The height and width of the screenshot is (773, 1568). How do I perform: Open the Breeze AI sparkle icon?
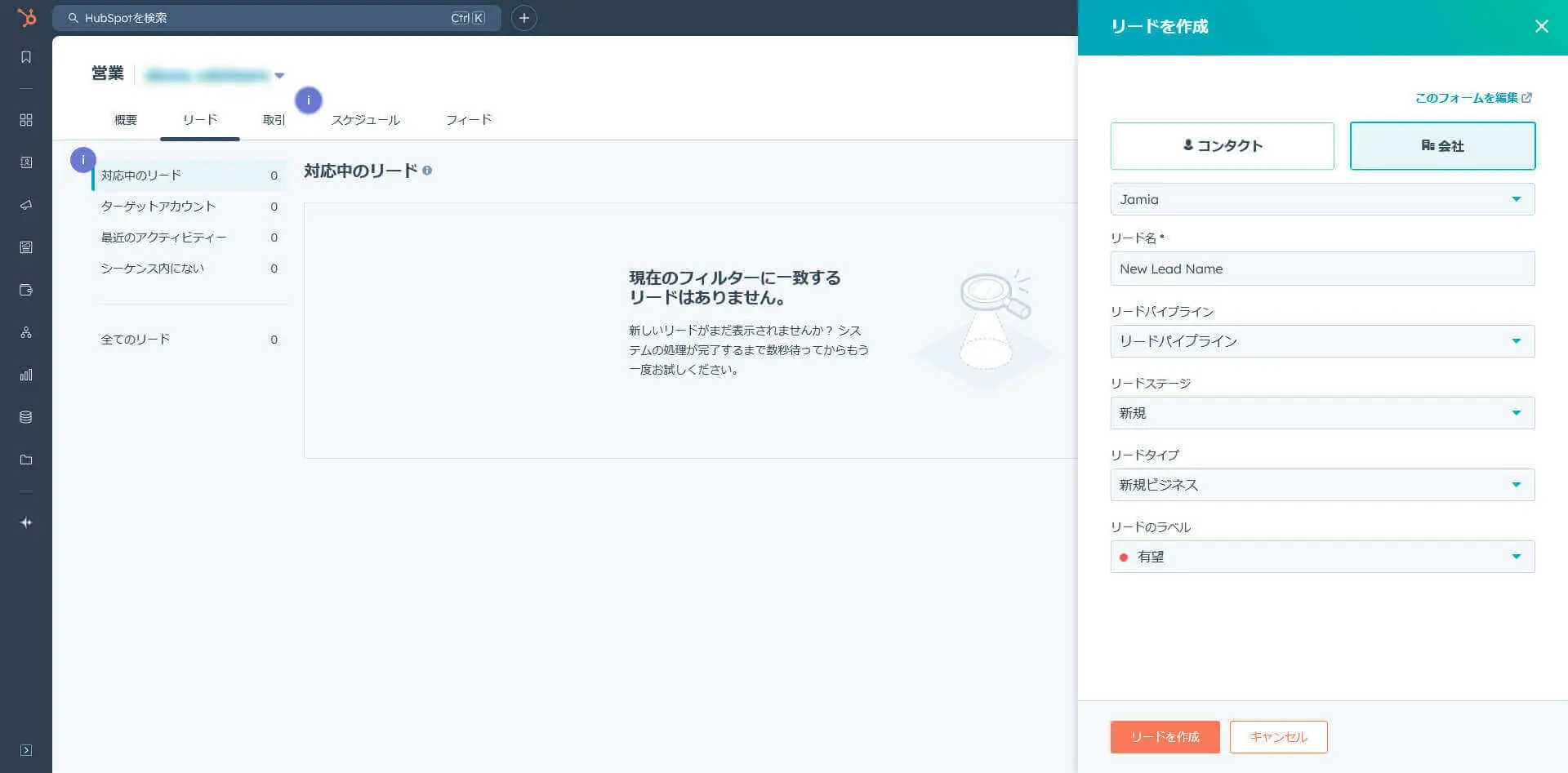coord(26,522)
